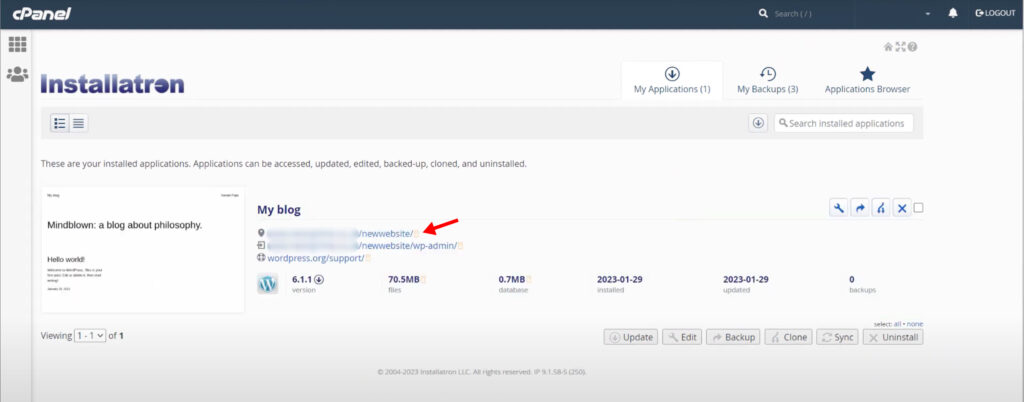Viewport: 1024px width, 402px height.
Task: Click the note icon after 0.7MB database
Action: [x=530, y=280]
